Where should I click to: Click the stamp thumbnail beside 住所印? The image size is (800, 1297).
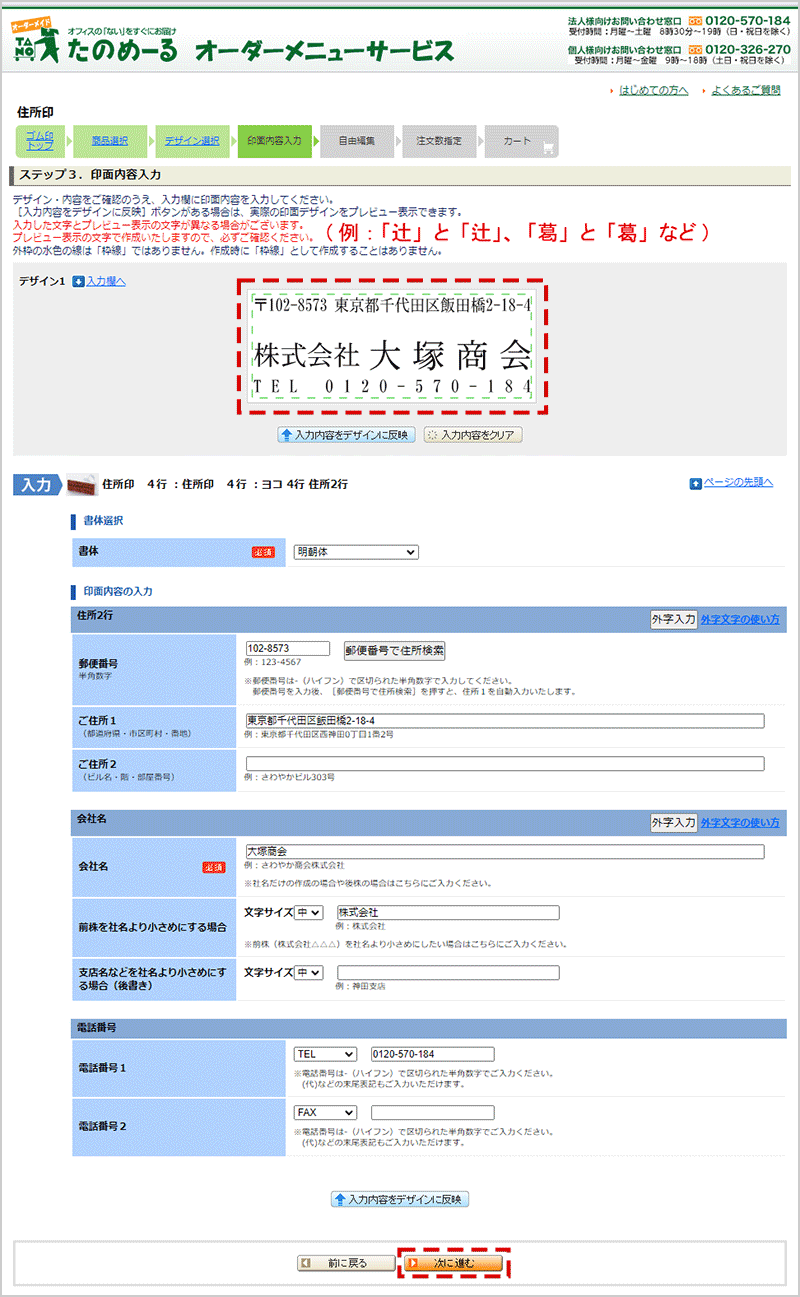pos(82,484)
